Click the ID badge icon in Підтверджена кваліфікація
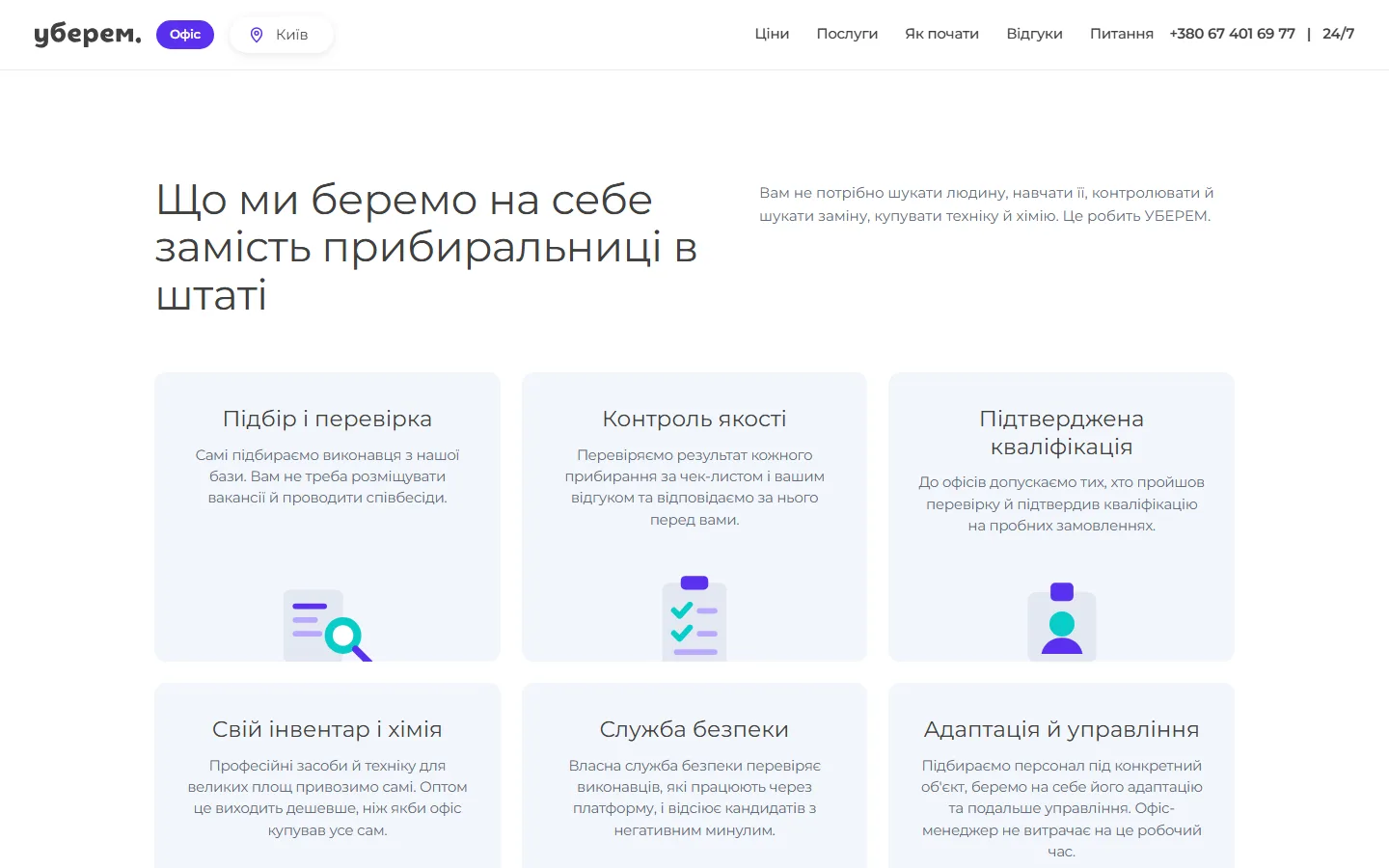Image resolution: width=1389 pixels, height=868 pixels. click(1062, 622)
